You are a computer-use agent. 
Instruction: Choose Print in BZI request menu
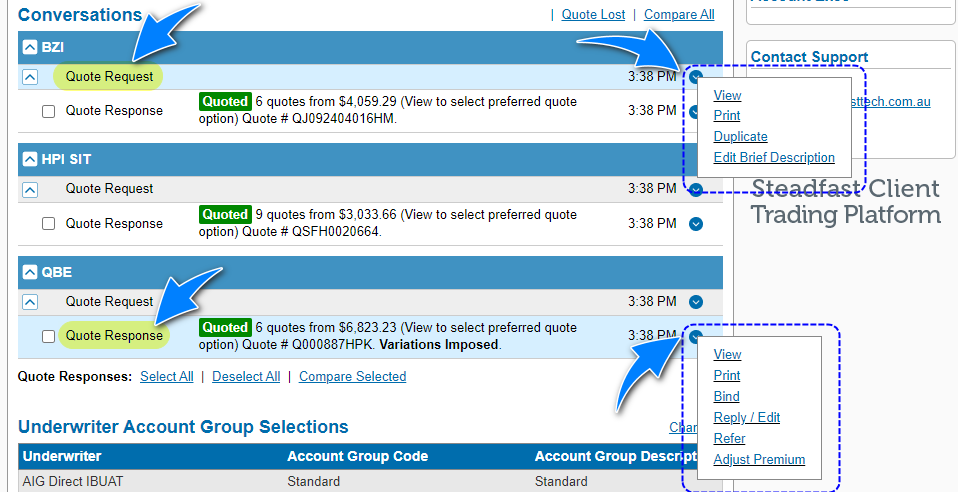[x=727, y=116]
